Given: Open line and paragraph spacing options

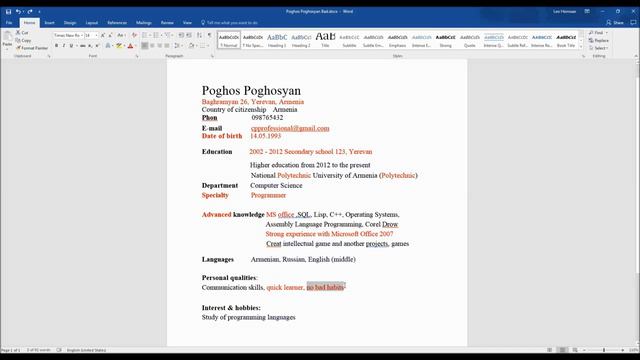Looking at the screenshot, I should (x=178, y=46).
